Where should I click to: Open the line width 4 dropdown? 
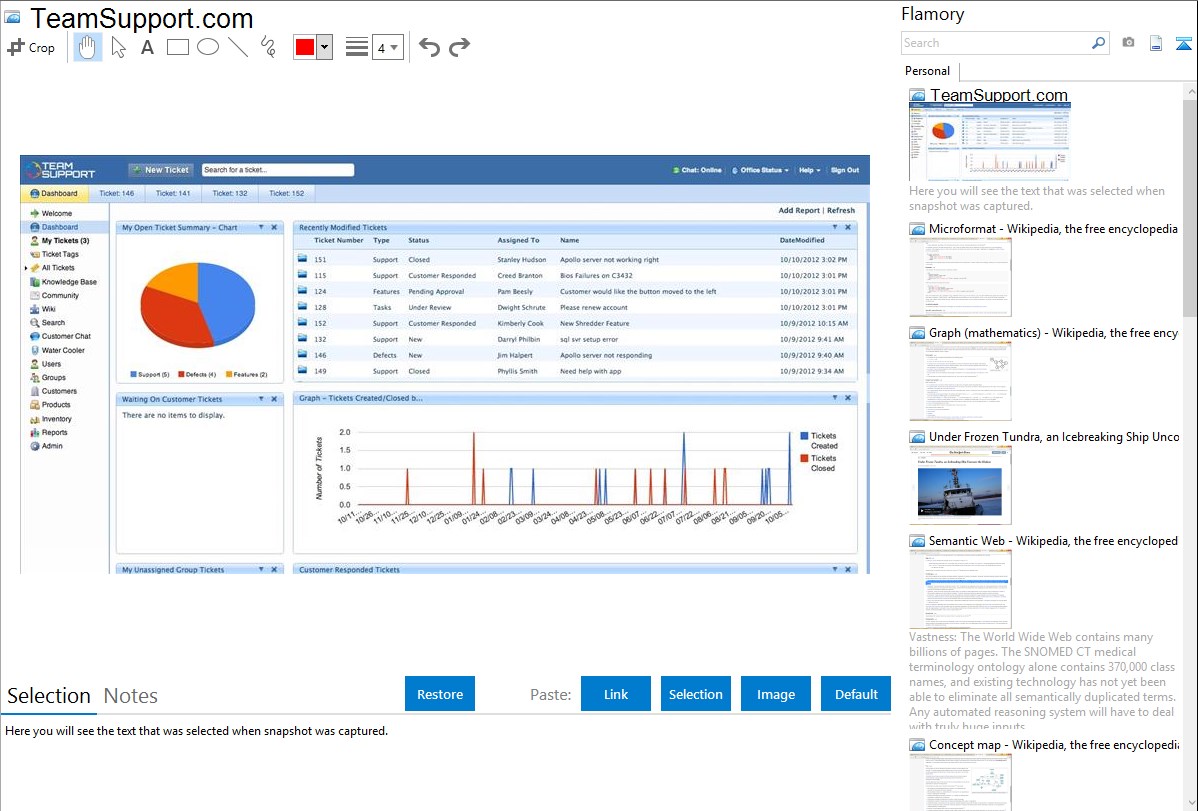point(387,47)
